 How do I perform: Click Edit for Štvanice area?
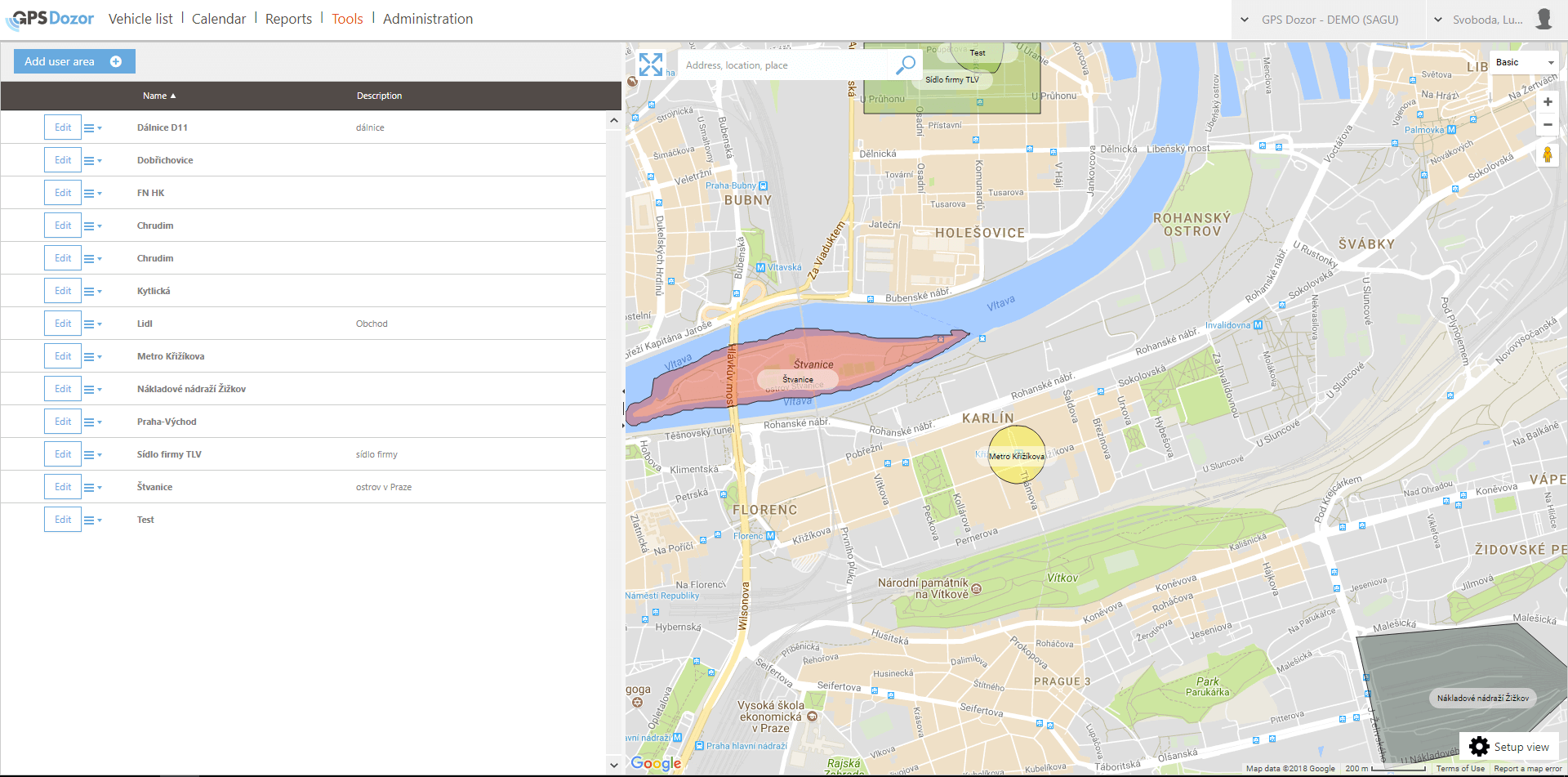(x=63, y=487)
